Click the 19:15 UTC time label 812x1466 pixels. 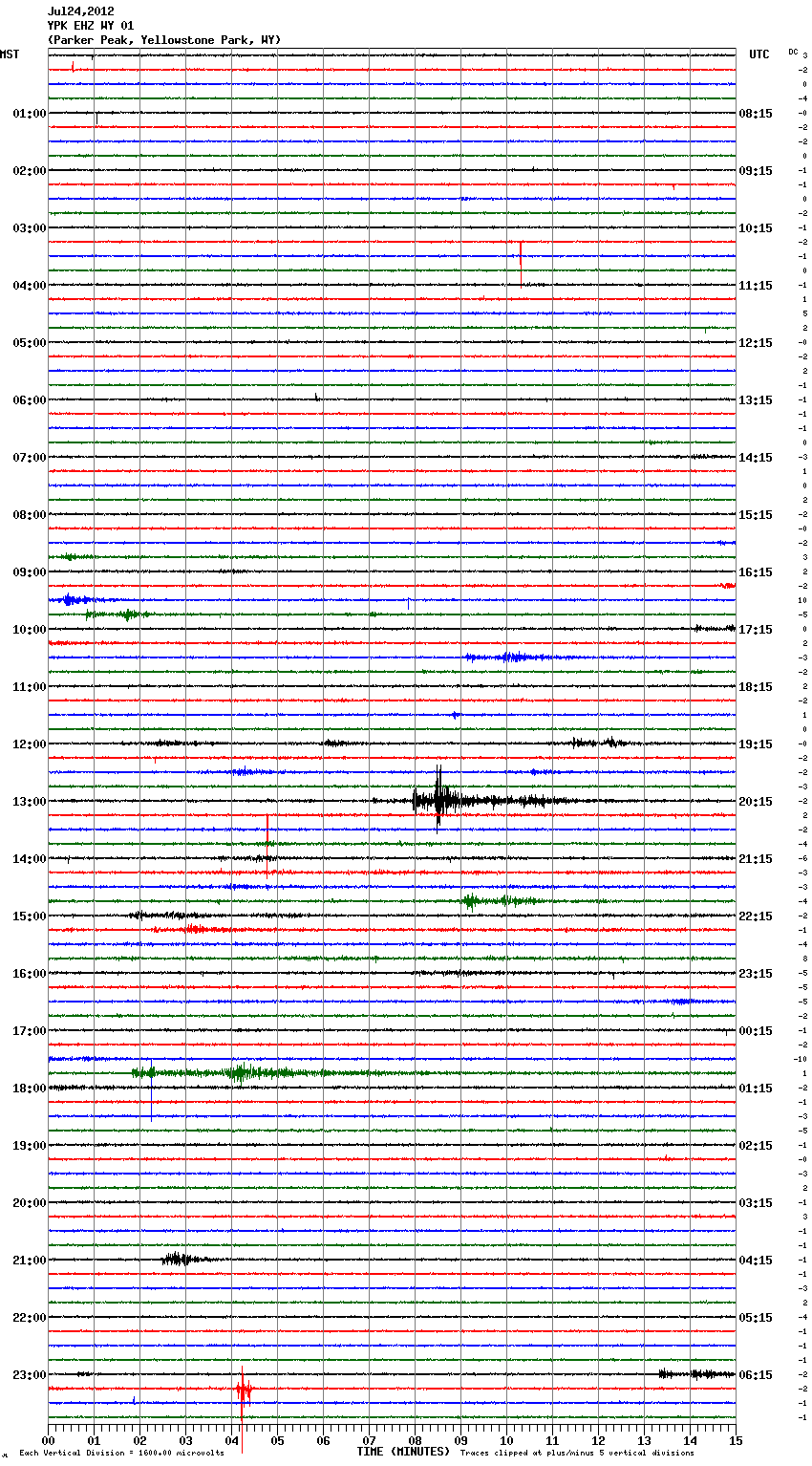pos(756,744)
